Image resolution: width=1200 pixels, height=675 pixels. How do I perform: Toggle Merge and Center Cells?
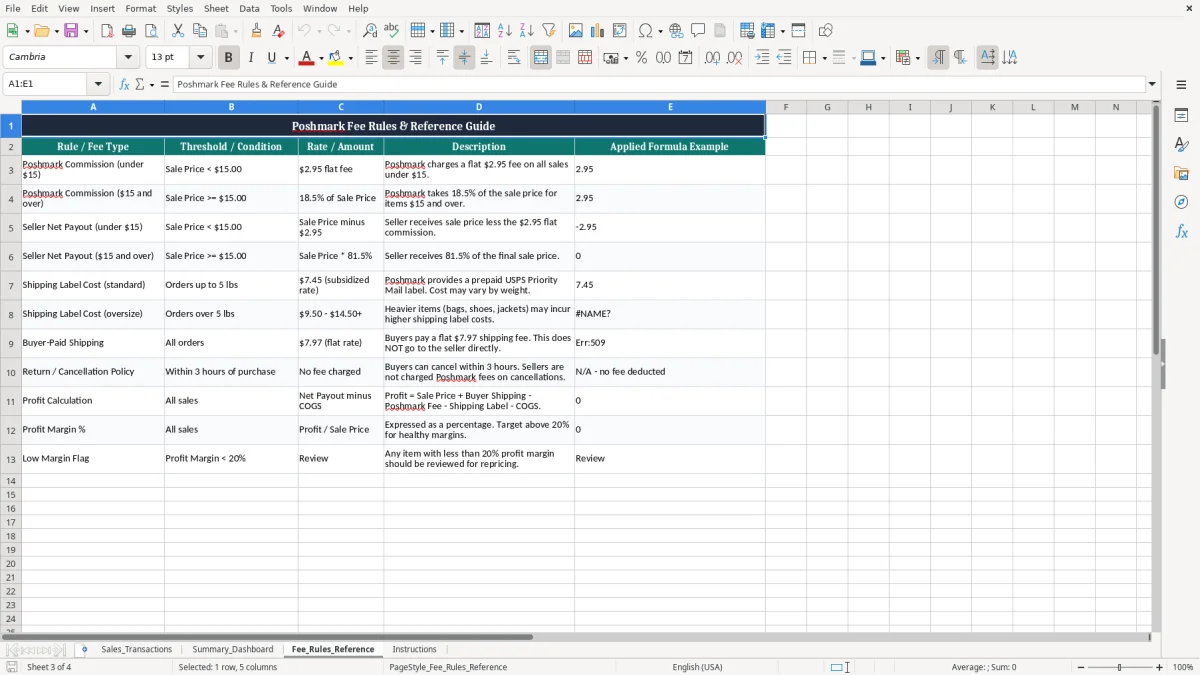(541, 58)
